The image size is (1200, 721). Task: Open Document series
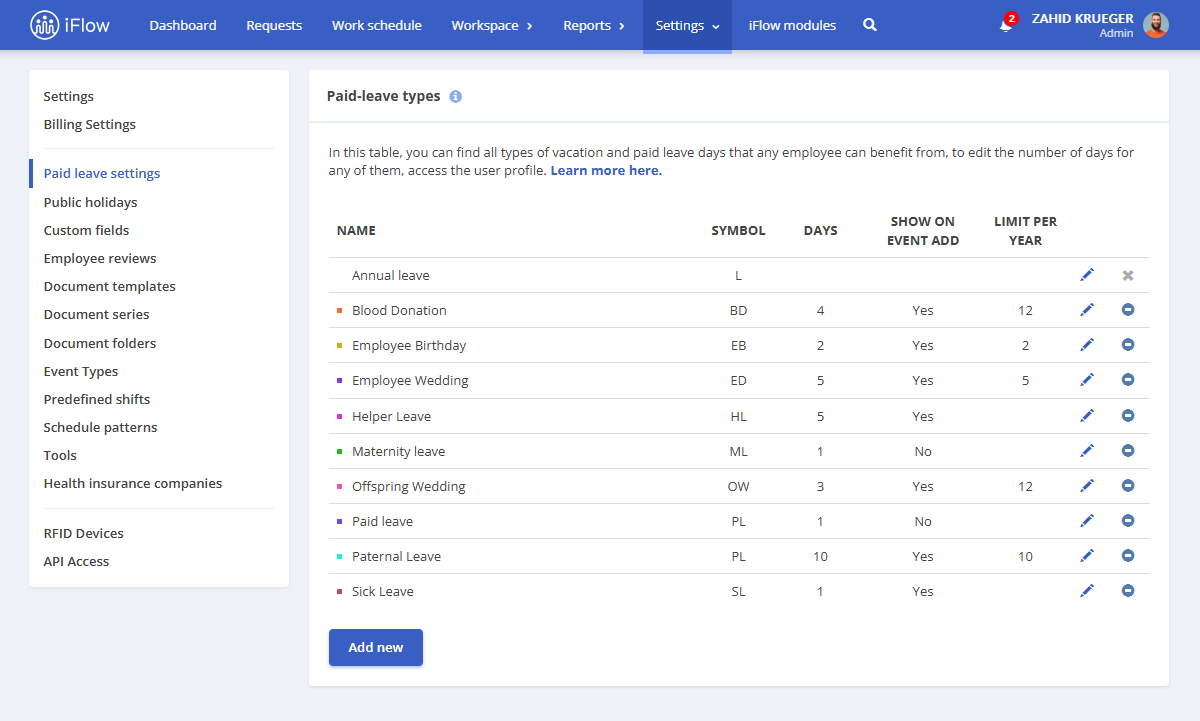(97, 315)
